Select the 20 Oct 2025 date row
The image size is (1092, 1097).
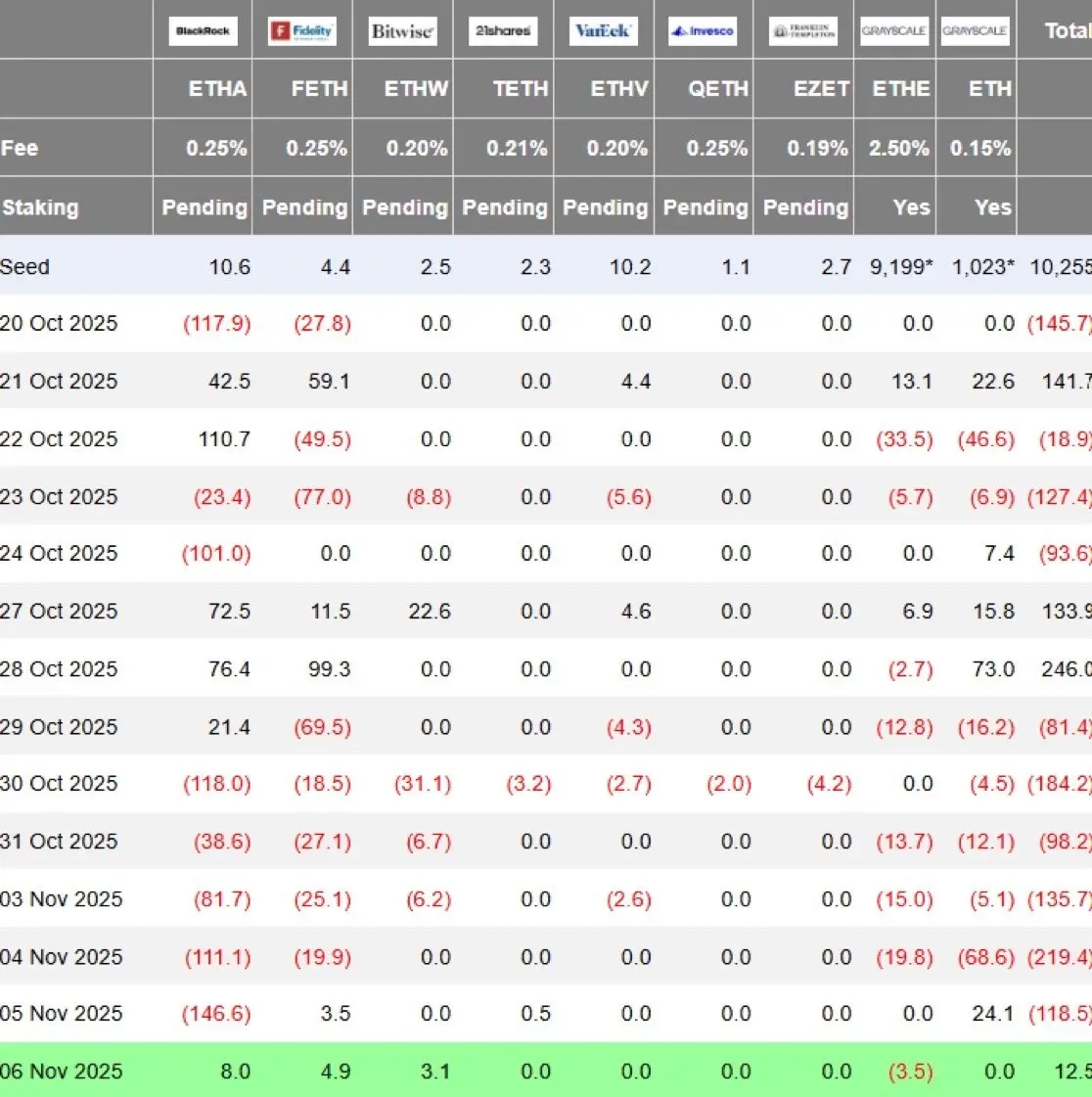pyautogui.click(x=59, y=324)
